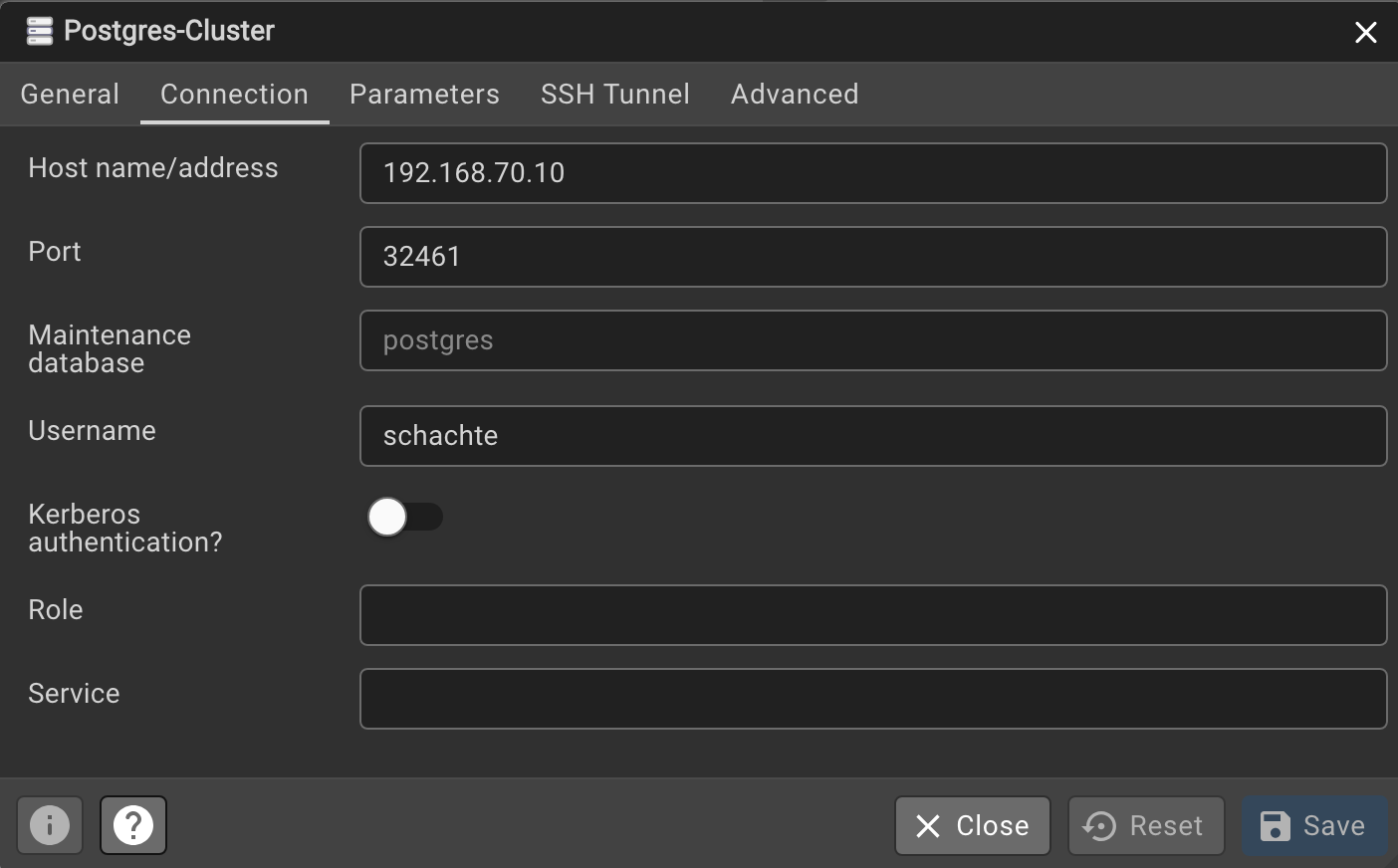Viewport: 1398px width, 868px height.
Task: Switch to the General tab
Action: 70,94
